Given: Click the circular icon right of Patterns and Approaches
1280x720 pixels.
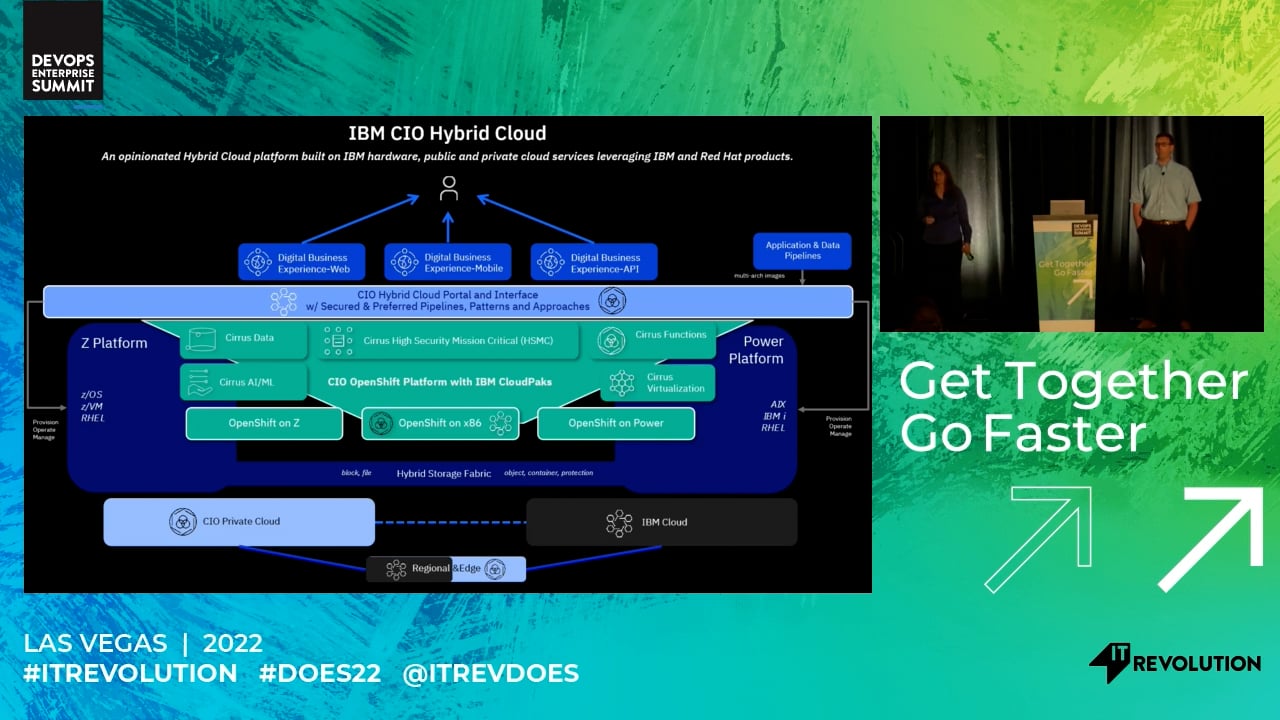Looking at the screenshot, I should click(611, 301).
